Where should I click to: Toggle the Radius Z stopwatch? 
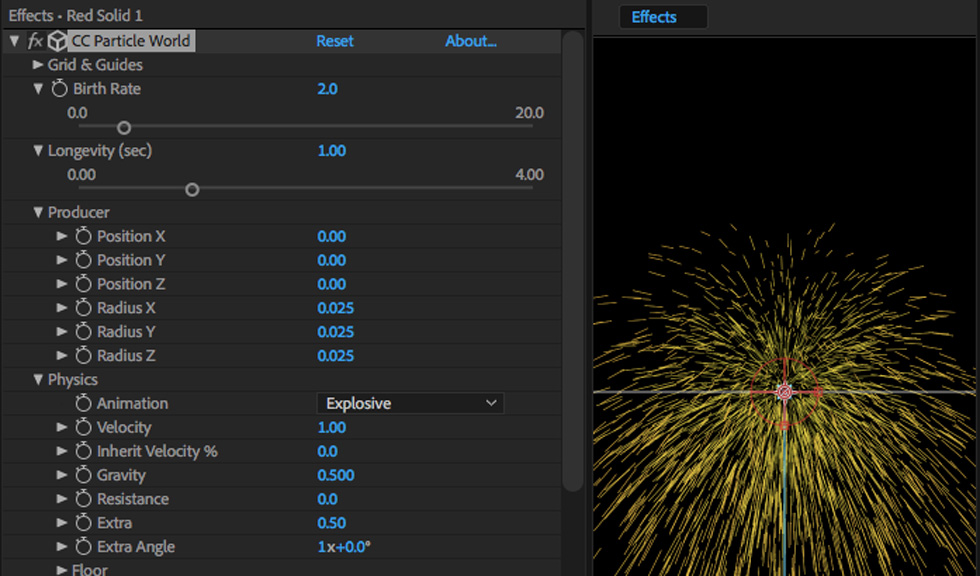[x=83, y=355]
